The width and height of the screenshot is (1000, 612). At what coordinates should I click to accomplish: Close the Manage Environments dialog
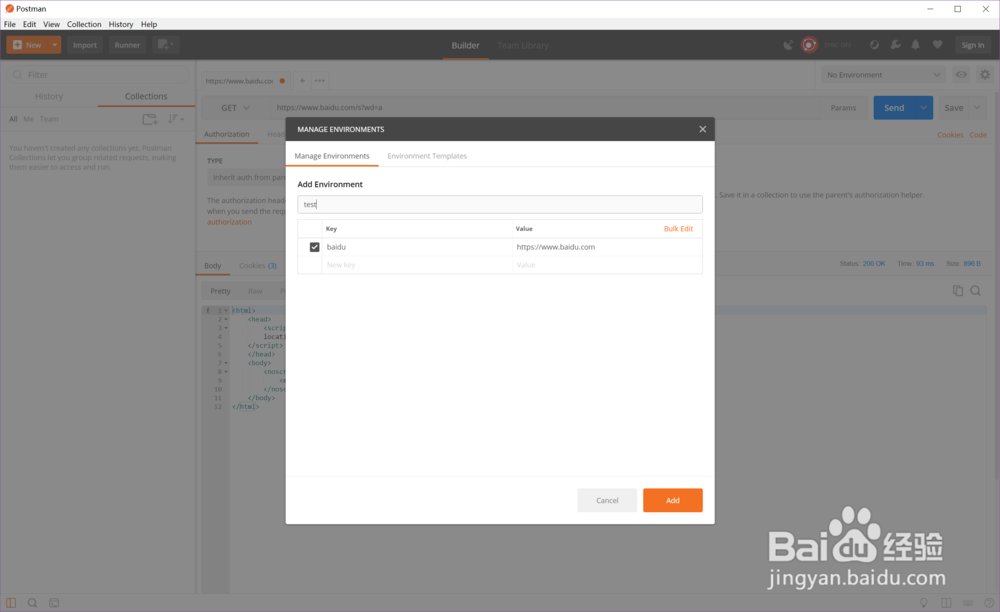coord(702,129)
